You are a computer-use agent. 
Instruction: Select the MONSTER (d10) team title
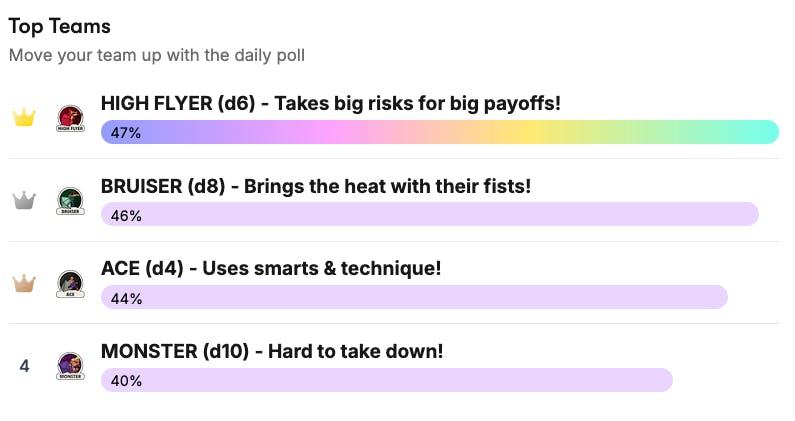(x=272, y=352)
